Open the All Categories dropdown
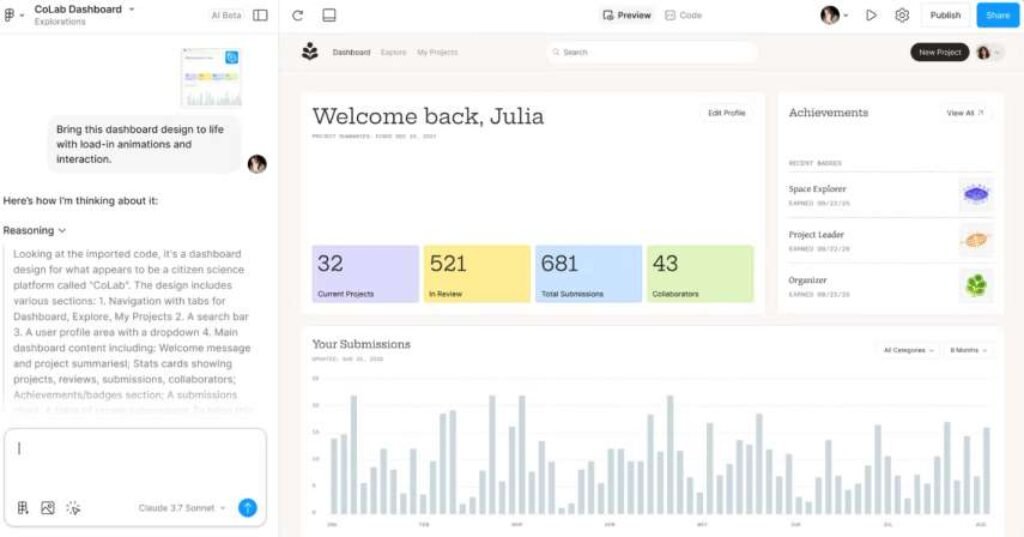The width and height of the screenshot is (1024, 537). click(908, 350)
